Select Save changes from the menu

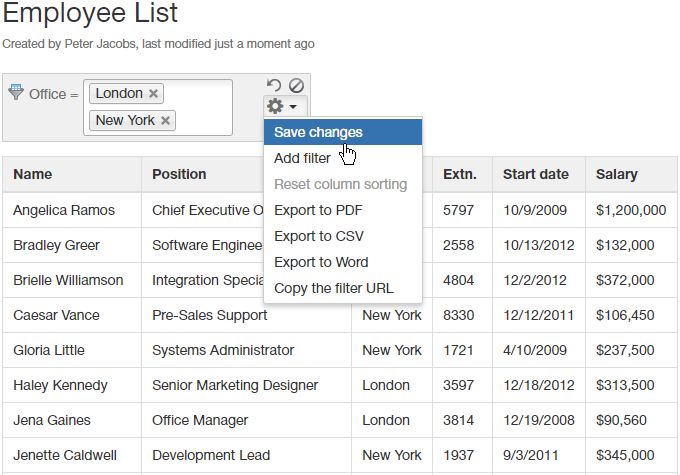tap(318, 132)
